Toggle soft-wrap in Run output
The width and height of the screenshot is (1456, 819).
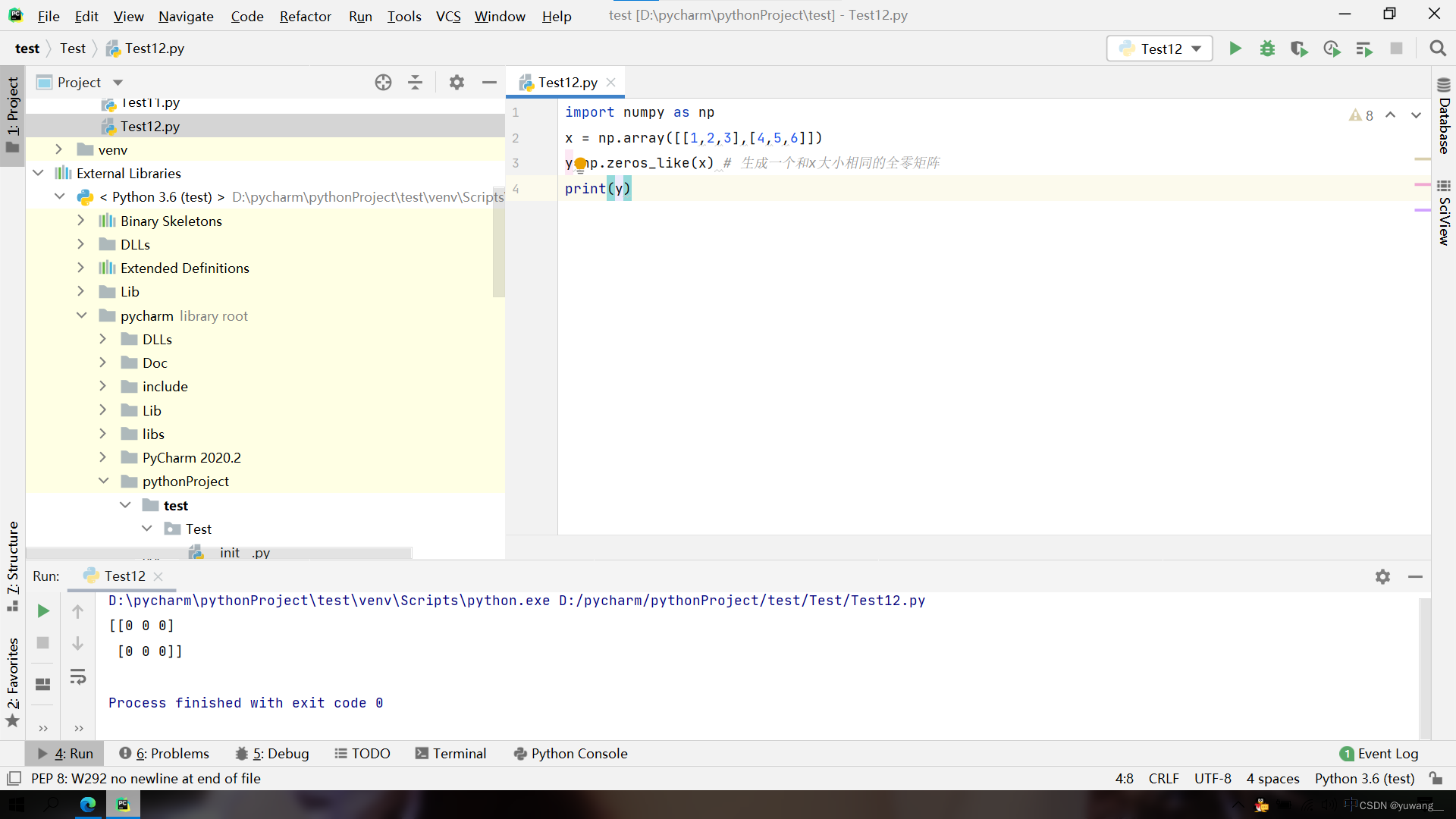(77, 676)
